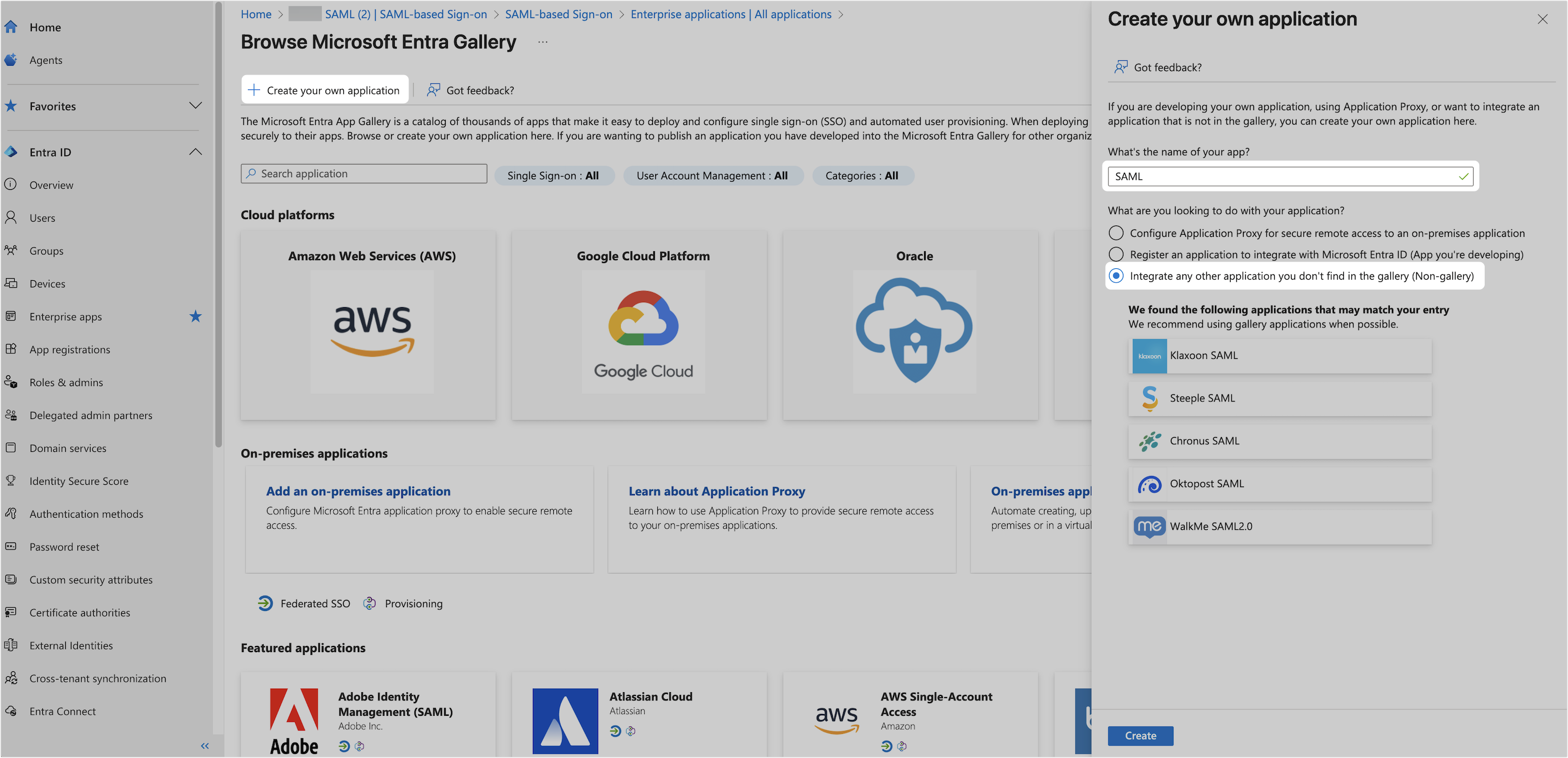1568x758 pixels.
Task: Toggle the favorite star next to Enterprise apps
Action: click(x=195, y=316)
